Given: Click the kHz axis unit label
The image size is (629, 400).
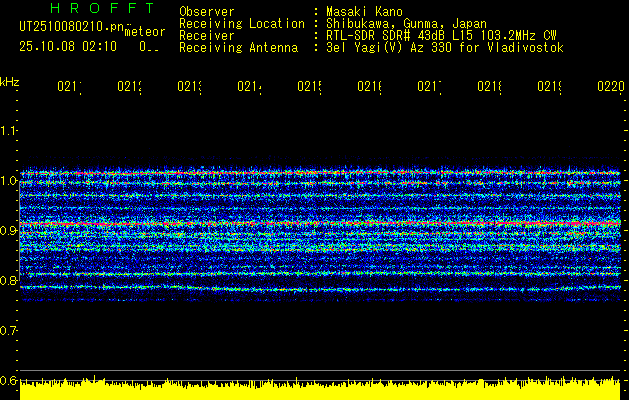Looking at the screenshot, I should (x=10, y=80).
